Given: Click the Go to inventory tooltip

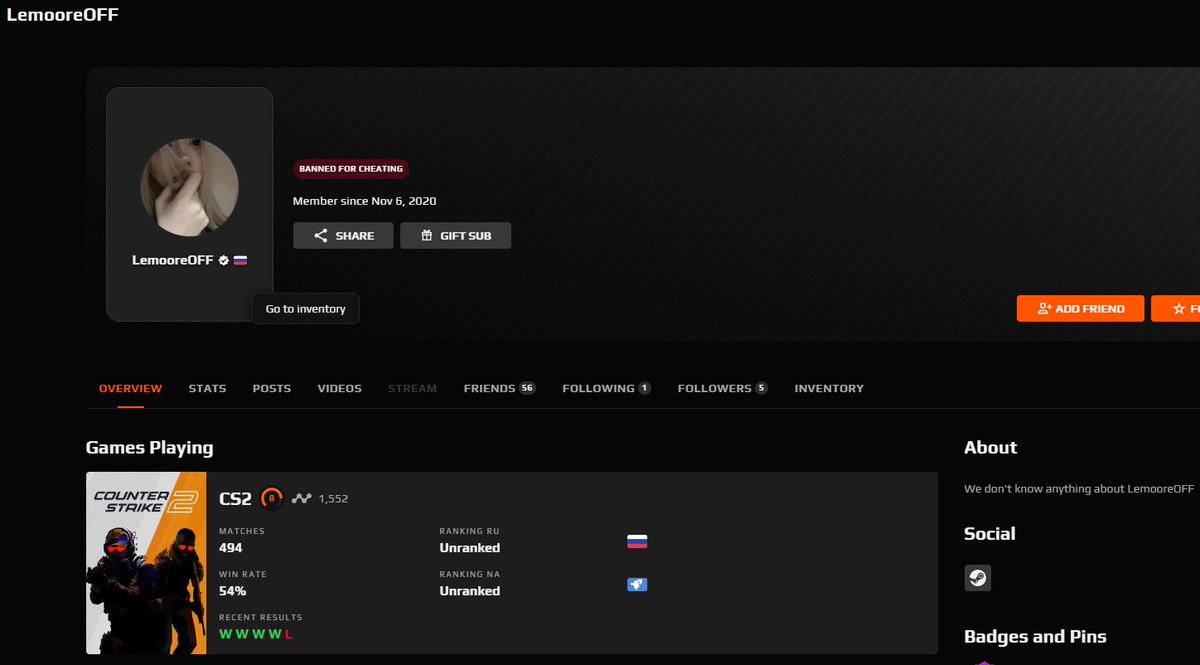Looking at the screenshot, I should coord(306,309).
